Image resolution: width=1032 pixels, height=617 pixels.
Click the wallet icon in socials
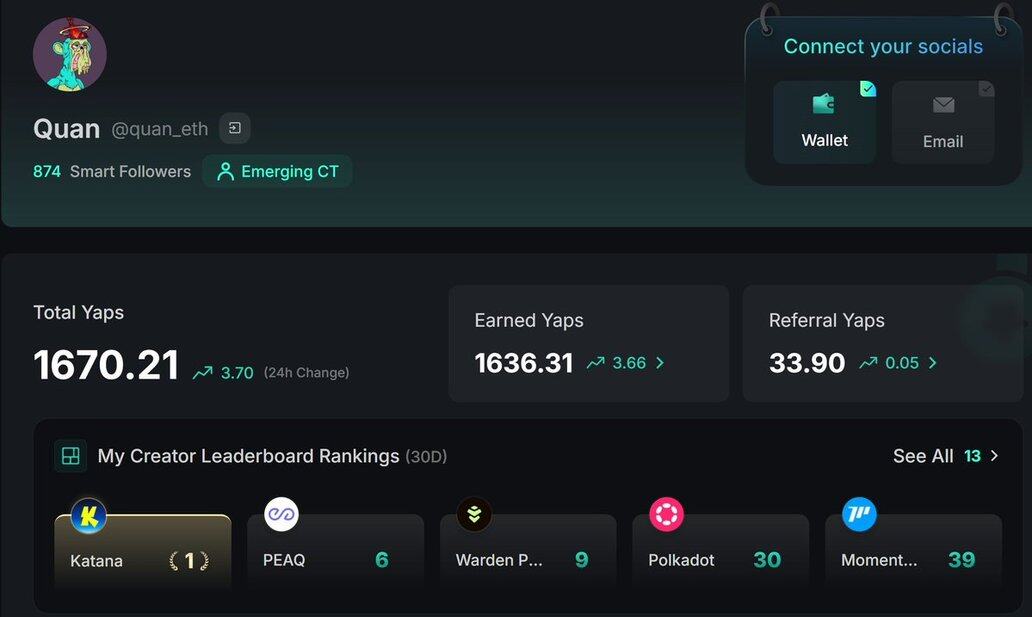coord(824,104)
